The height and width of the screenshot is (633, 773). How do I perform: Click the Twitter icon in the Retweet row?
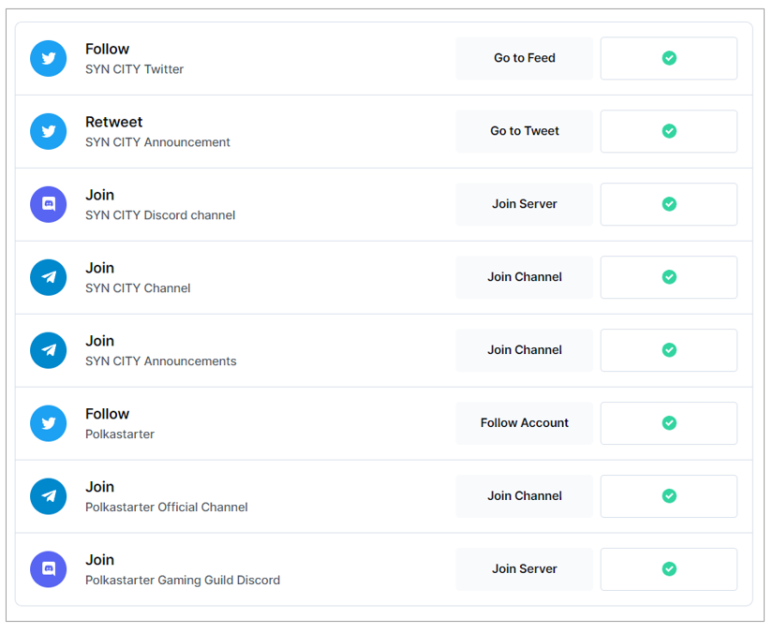click(48, 132)
